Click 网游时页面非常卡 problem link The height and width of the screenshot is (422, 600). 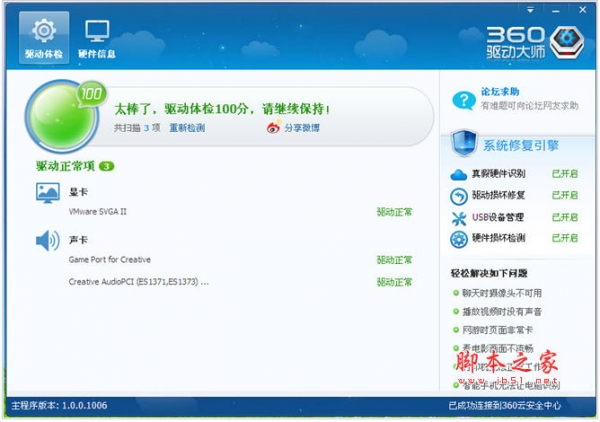(x=497, y=330)
